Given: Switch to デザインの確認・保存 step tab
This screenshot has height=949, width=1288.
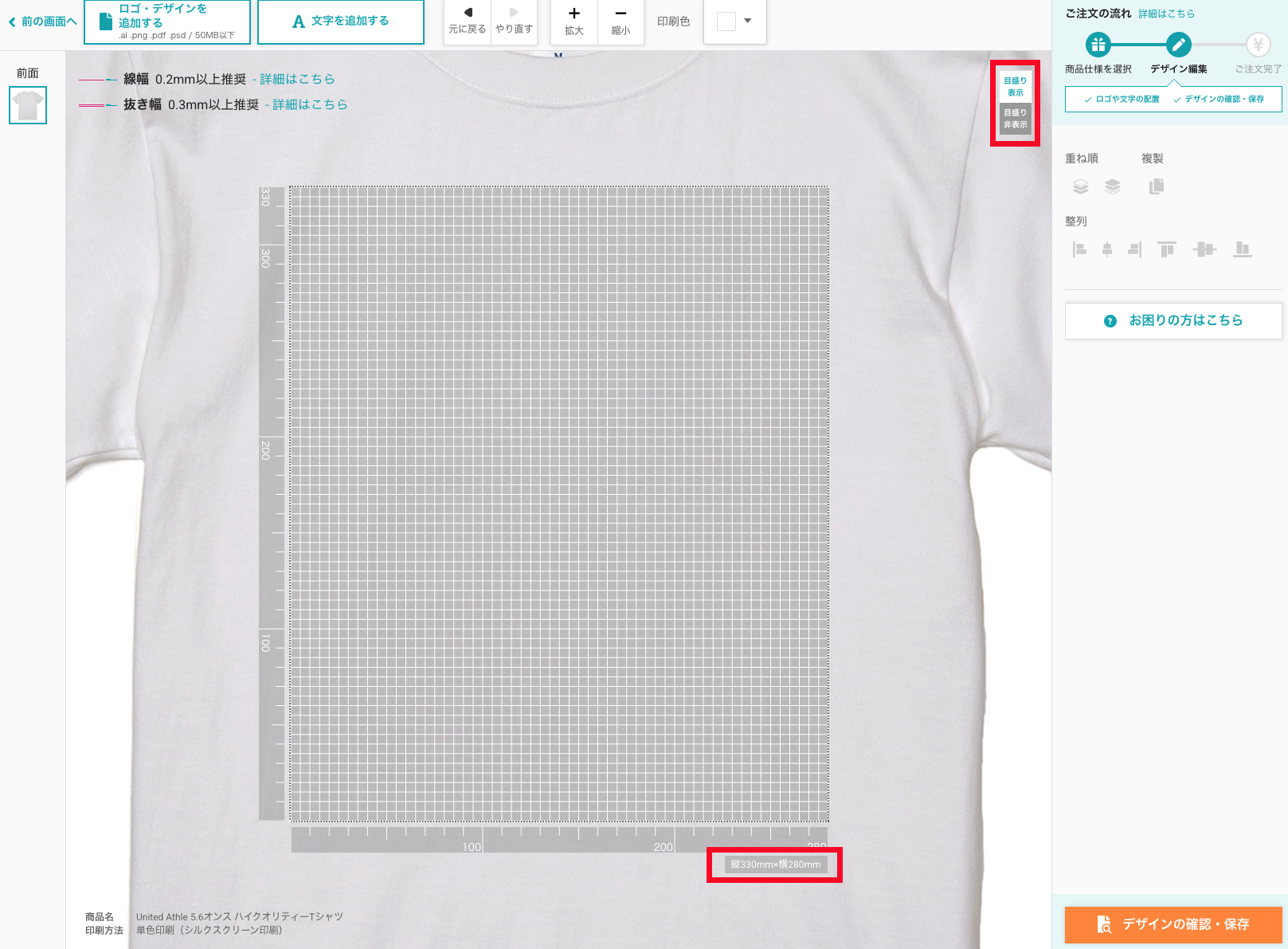Looking at the screenshot, I should coord(1219,99).
